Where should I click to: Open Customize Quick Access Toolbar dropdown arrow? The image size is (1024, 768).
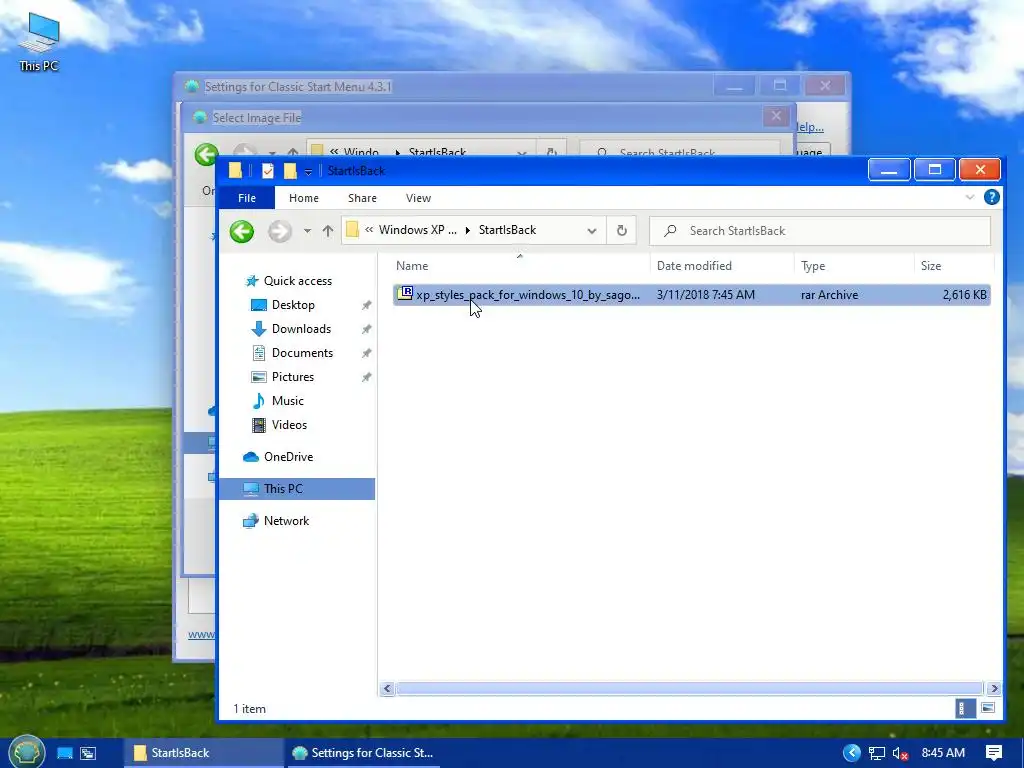tap(308, 172)
